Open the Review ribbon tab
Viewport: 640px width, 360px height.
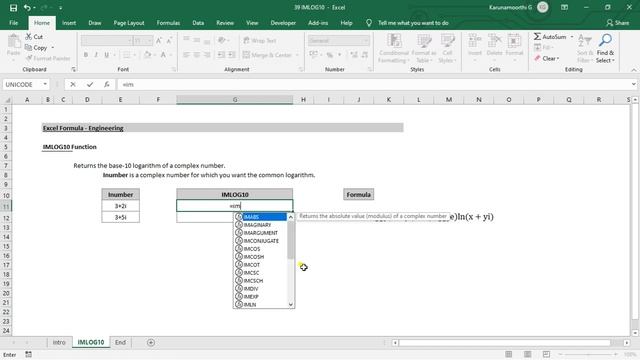tap(225, 23)
